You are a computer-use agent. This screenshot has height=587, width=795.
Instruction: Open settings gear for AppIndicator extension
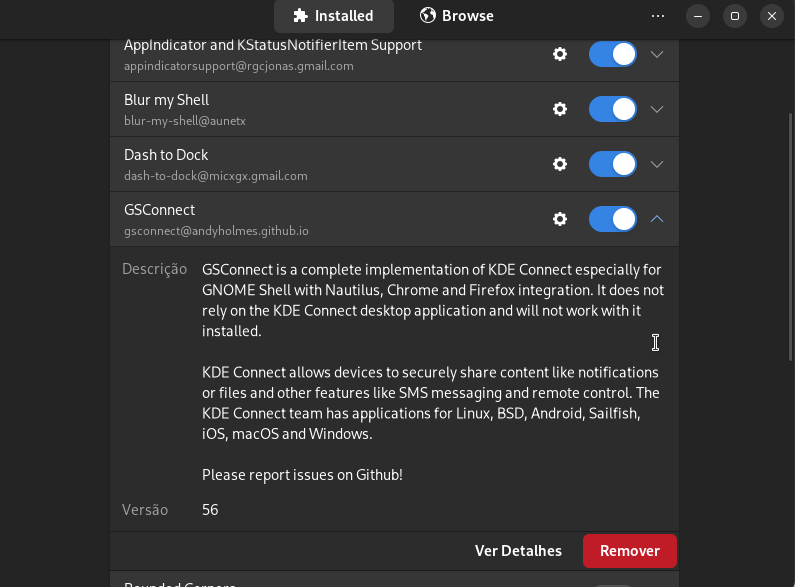560,54
